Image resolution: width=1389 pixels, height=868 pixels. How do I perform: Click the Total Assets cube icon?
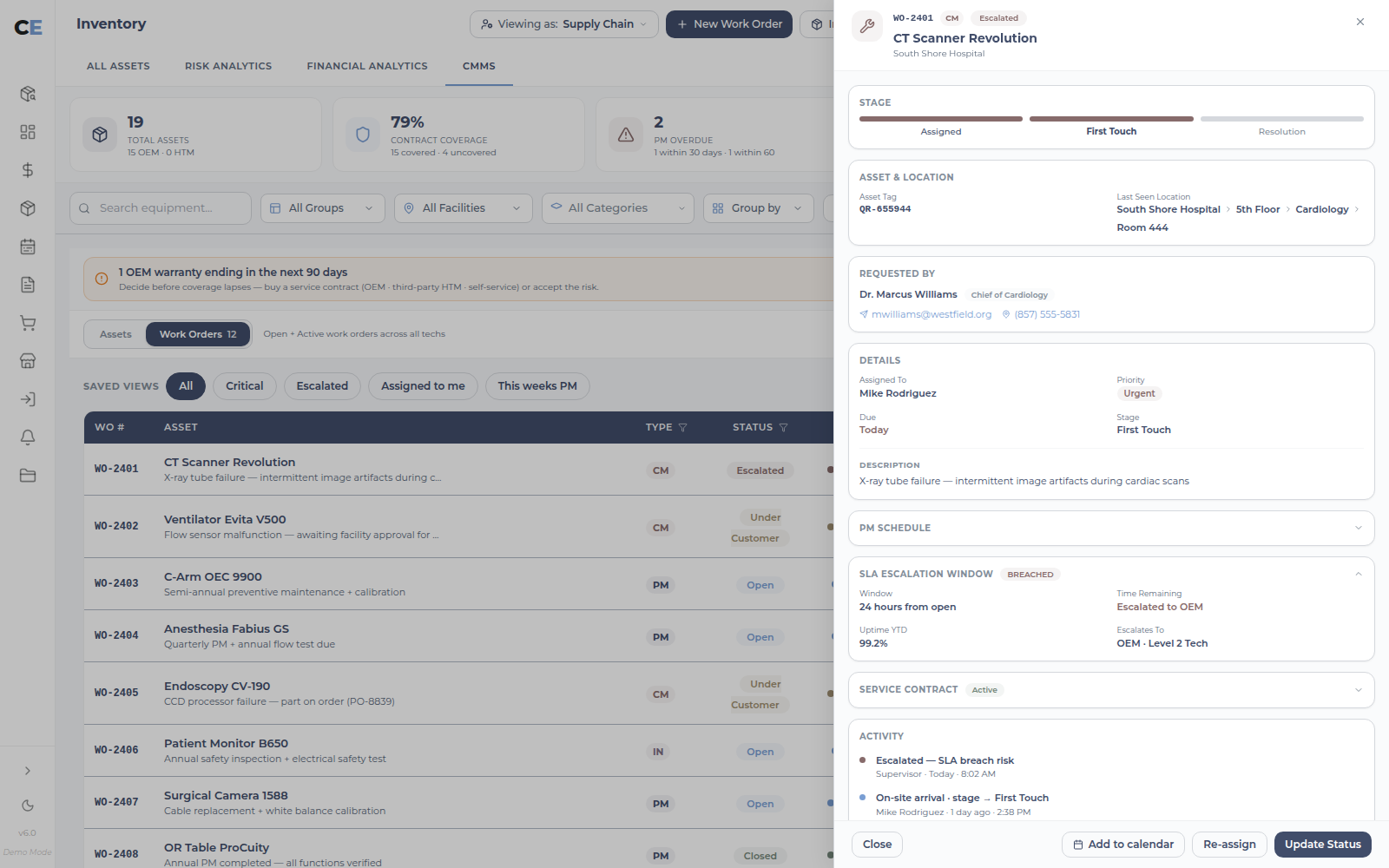click(x=100, y=135)
